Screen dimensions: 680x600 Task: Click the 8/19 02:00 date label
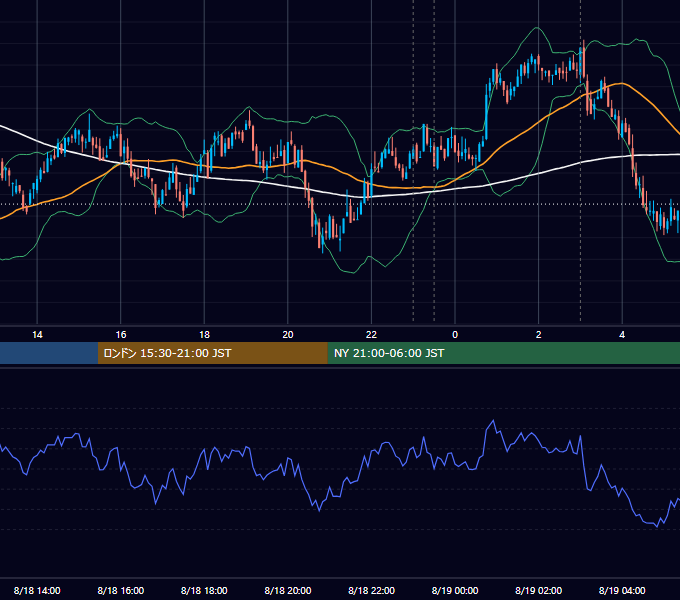pos(538,590)
